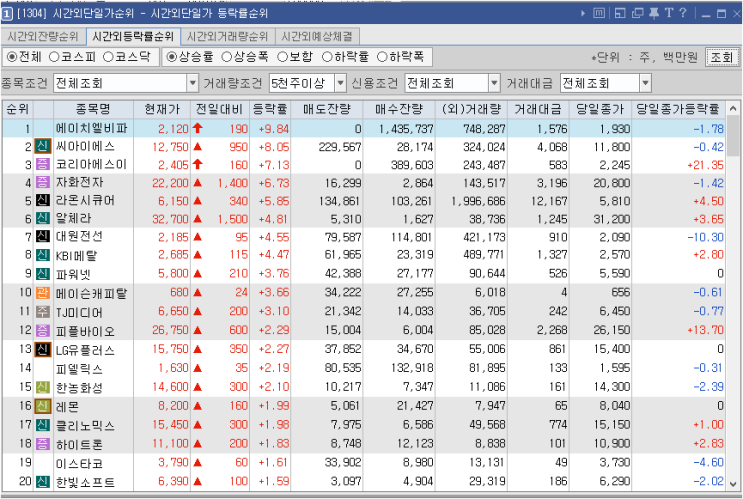Open help with the question mark icon
This screenshot has width=743, height=499.
(683, 13)
